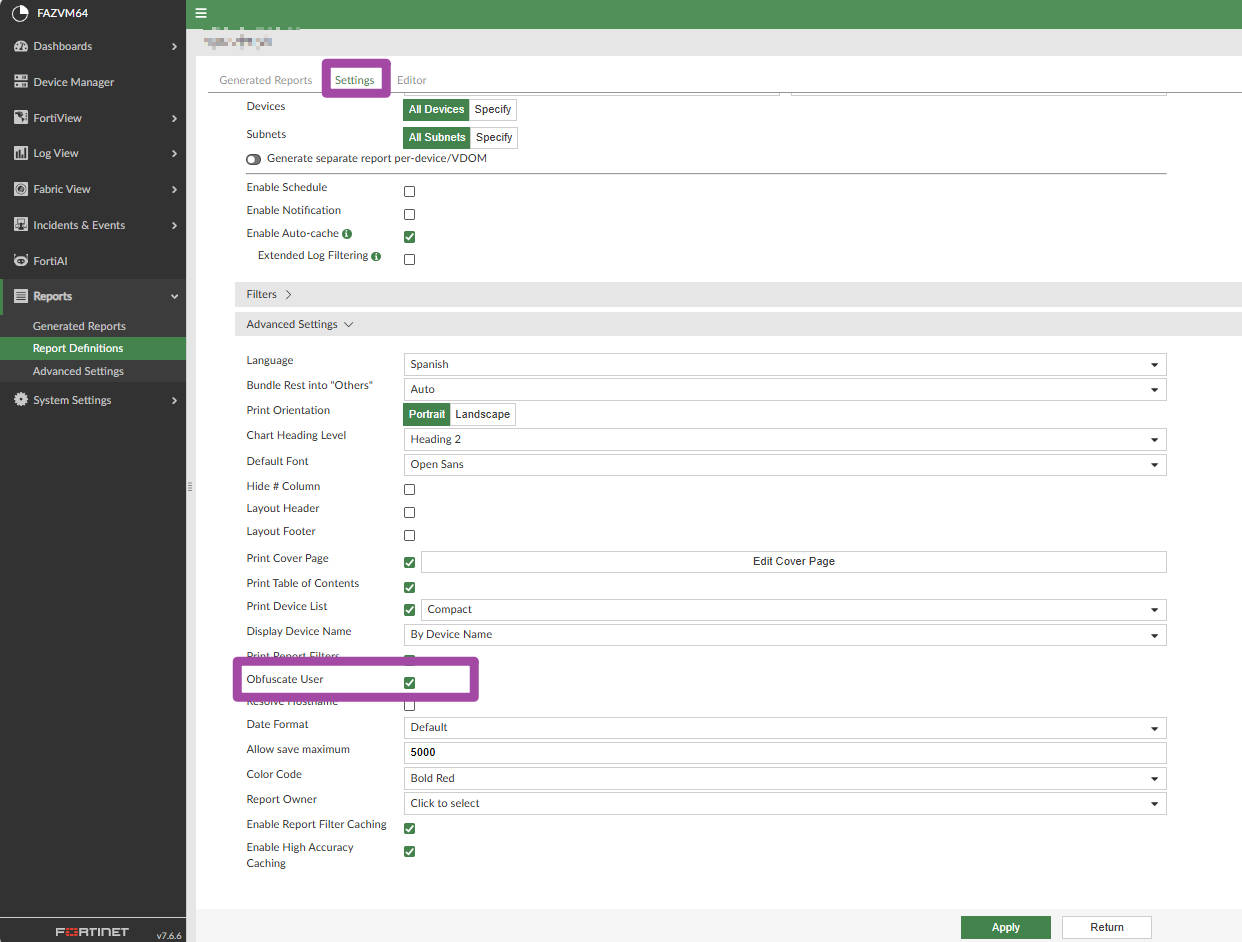This screenshot has height=942, width=1242.
Task: Click the Enable Auto-cache info icon
Action: 347,233
